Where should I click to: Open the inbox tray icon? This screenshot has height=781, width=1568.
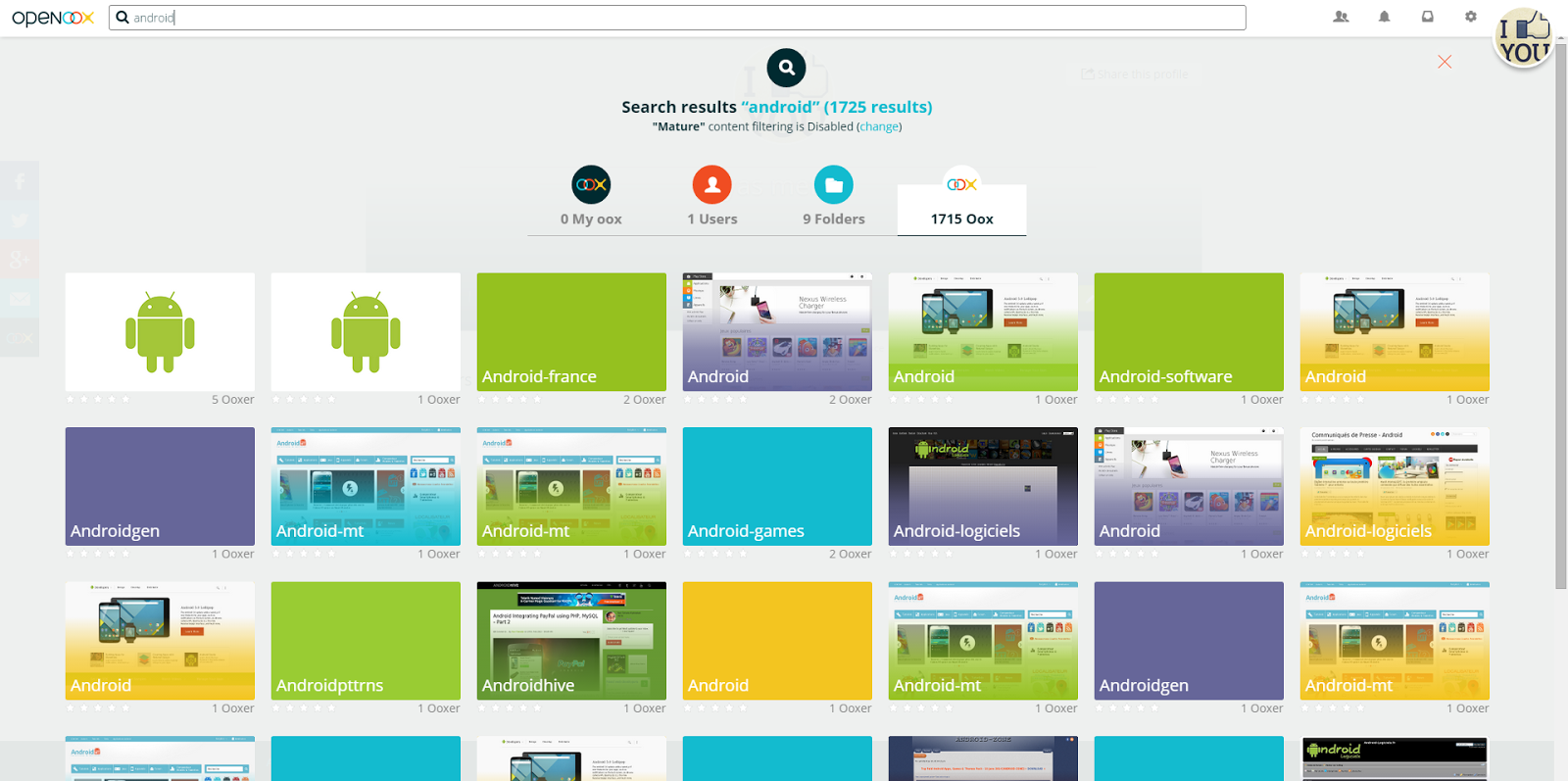click(1428, 17)
